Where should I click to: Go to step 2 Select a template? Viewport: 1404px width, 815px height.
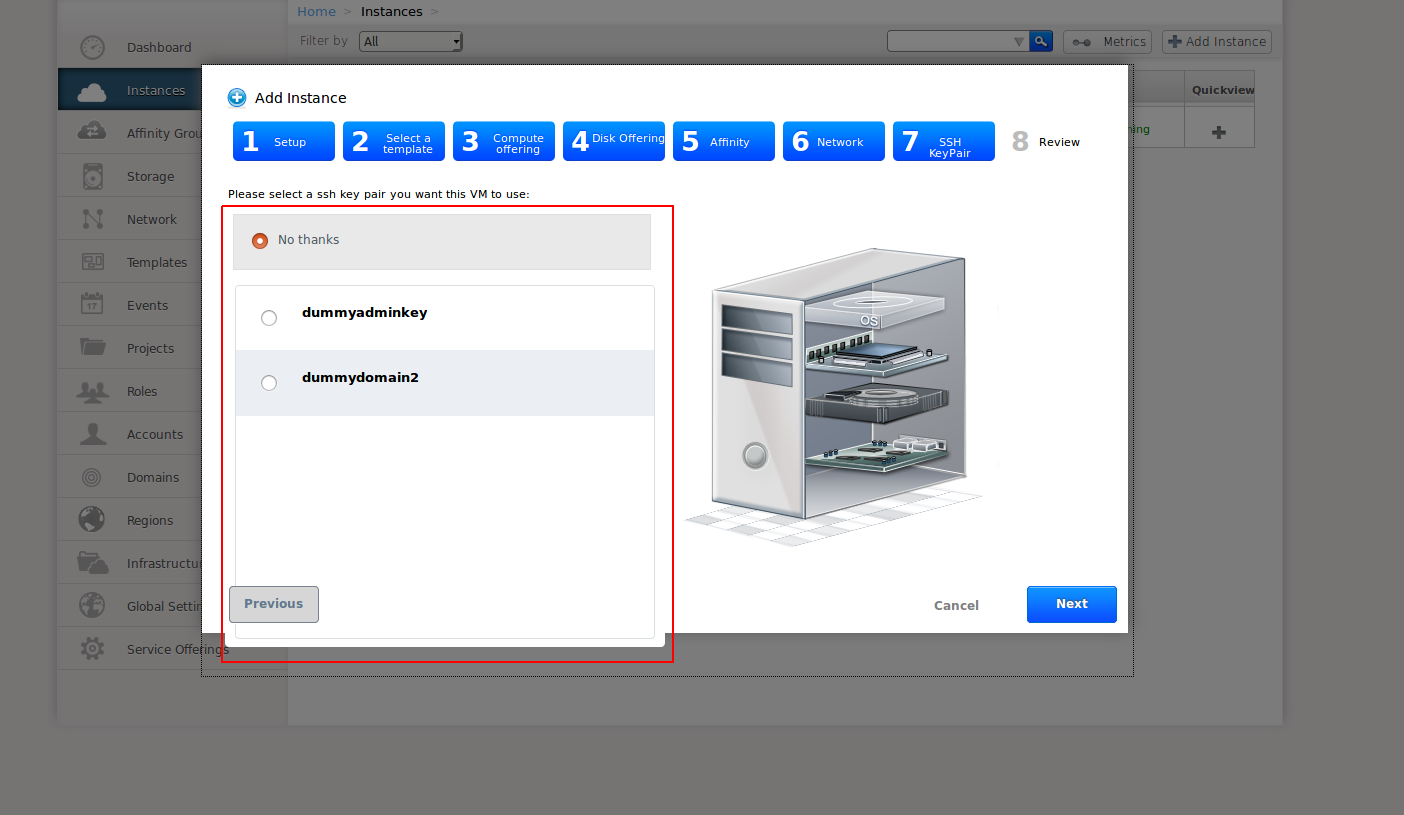pos(394,141)
